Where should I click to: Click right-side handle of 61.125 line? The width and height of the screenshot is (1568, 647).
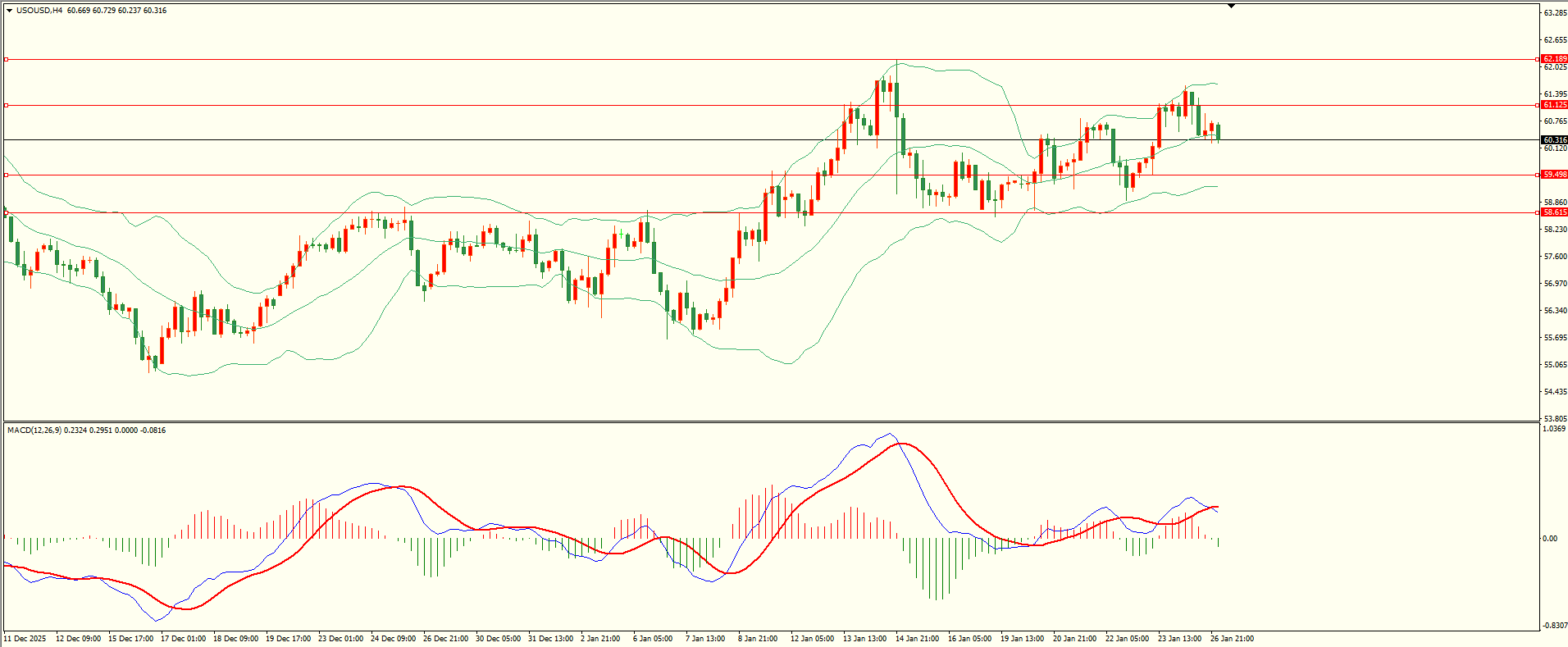pyautogui.click(x=1537, y=105)
